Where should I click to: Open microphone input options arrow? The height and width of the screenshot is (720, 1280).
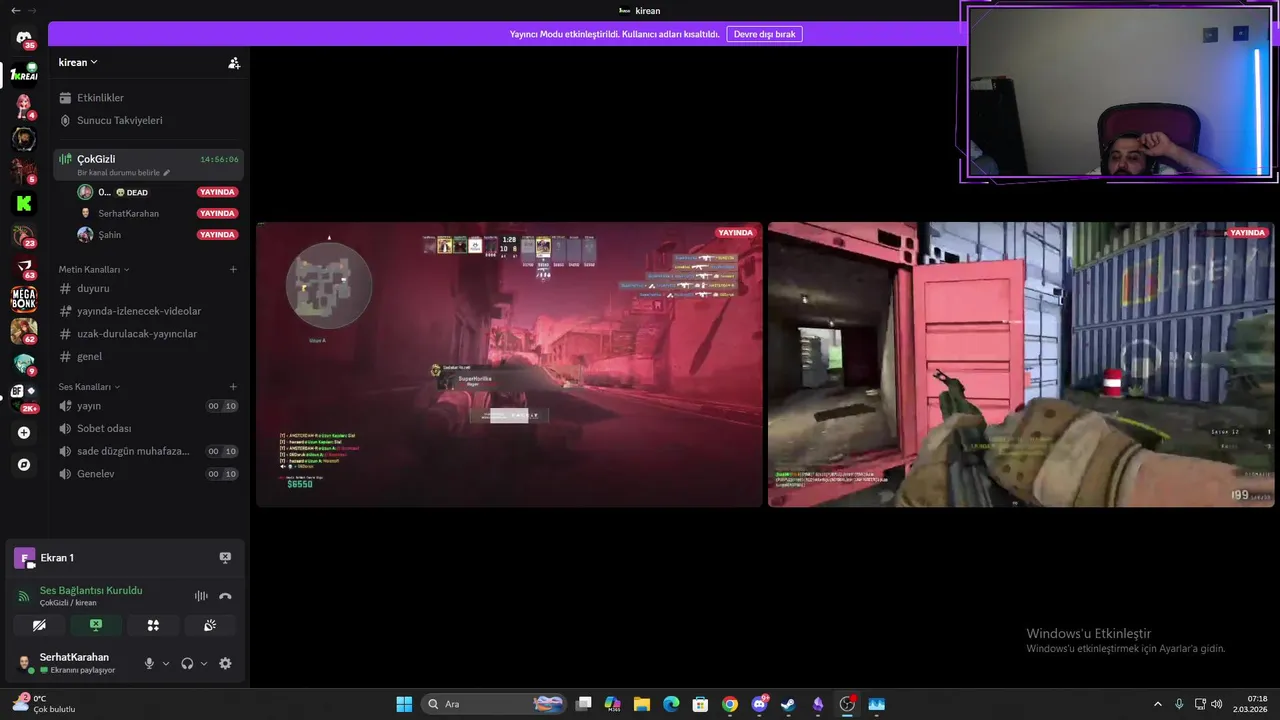pos(166,663)
